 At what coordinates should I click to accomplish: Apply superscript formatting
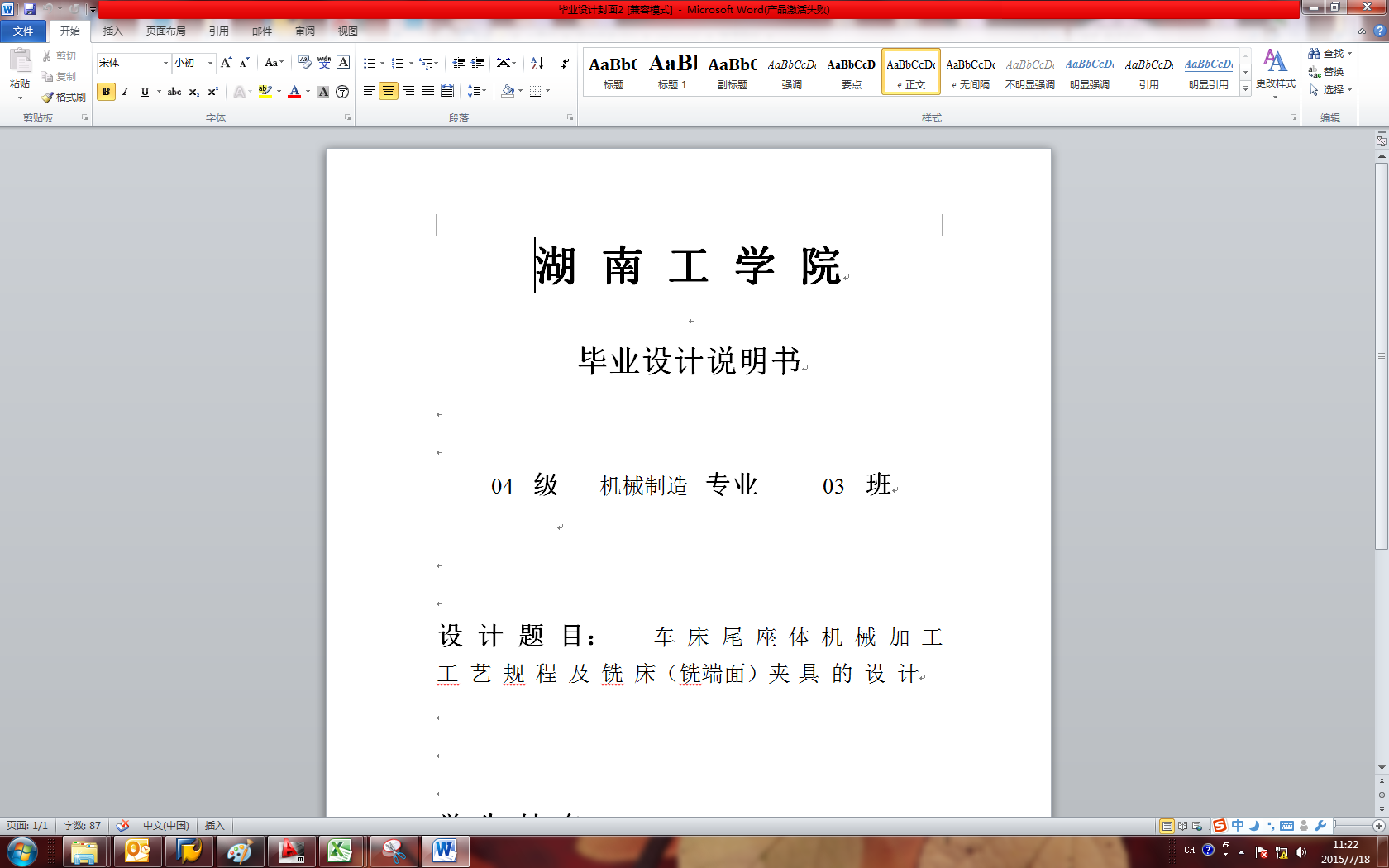[213, 92]
